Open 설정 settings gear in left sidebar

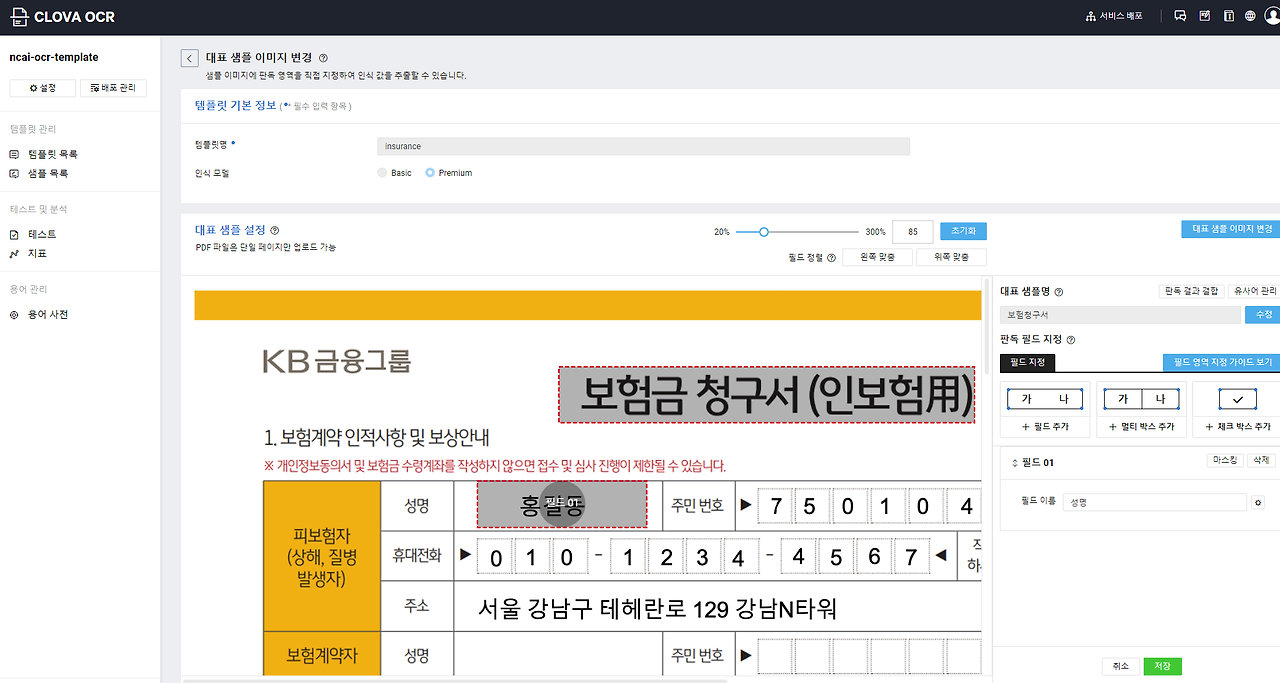click(42, 87)
